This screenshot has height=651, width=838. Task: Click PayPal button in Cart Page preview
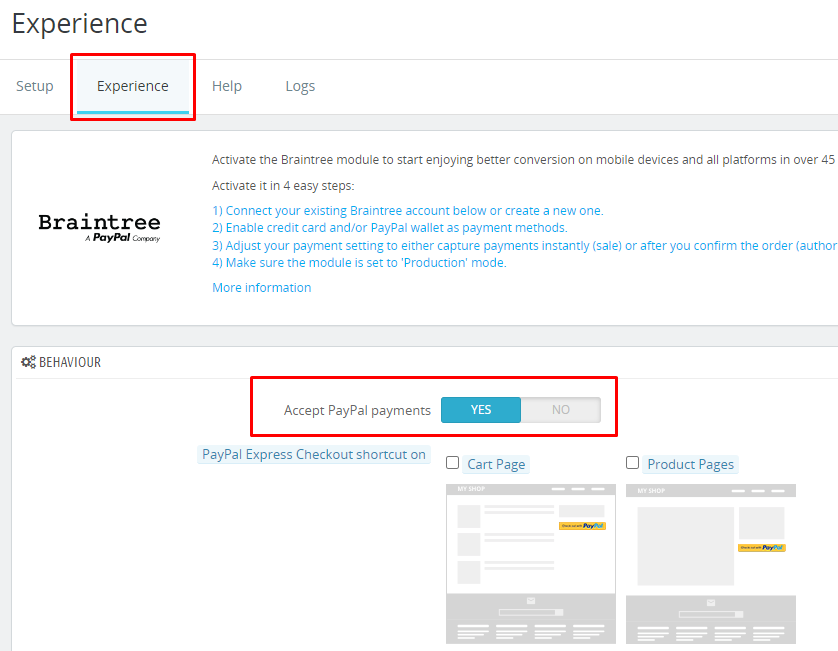[x=582, y=525]
